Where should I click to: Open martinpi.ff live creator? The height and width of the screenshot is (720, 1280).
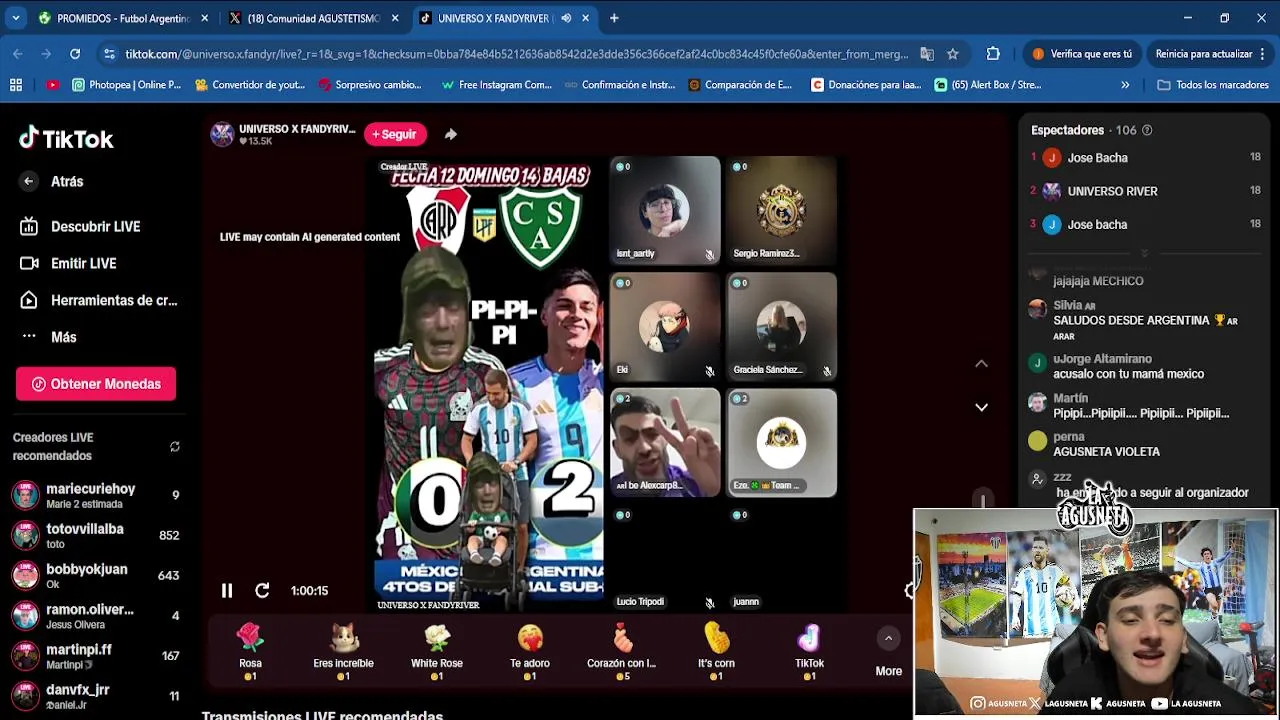click(95, 656)
